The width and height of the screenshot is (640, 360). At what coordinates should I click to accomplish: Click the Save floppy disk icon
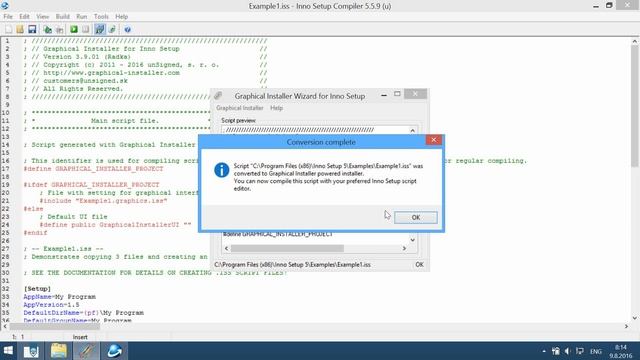[x=32, y=29]
